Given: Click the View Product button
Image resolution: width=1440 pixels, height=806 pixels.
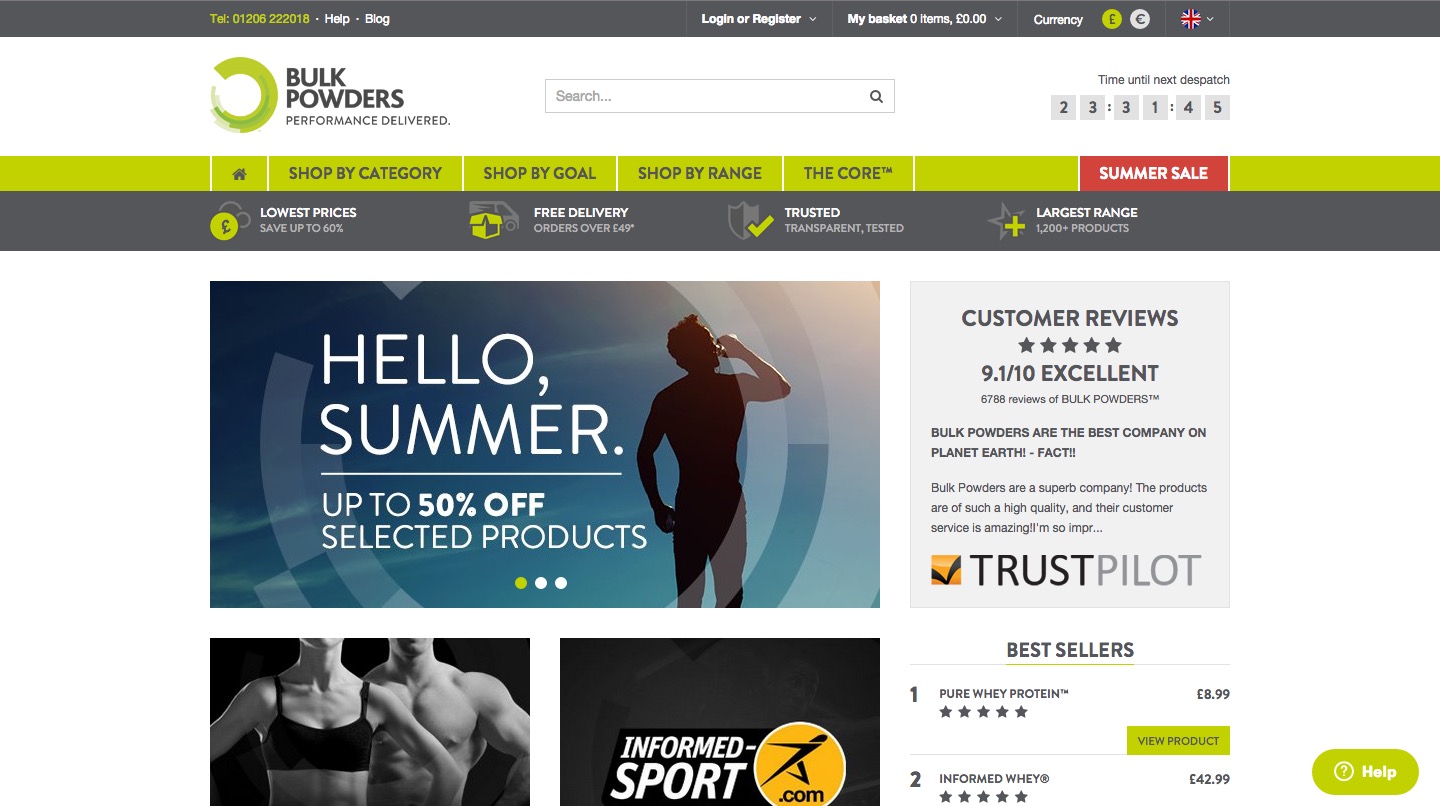Looking at the screenshot, I should tap(1178, 741).
